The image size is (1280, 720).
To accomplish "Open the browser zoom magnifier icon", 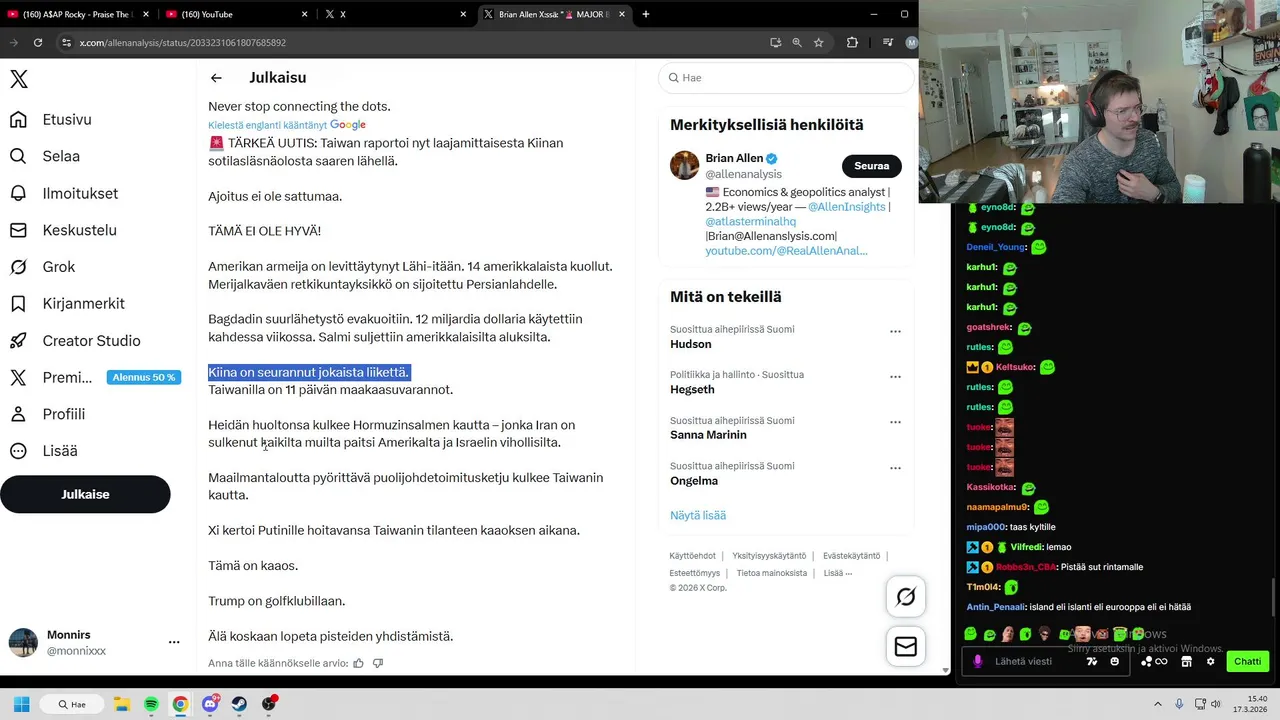I will click(797, 43).
